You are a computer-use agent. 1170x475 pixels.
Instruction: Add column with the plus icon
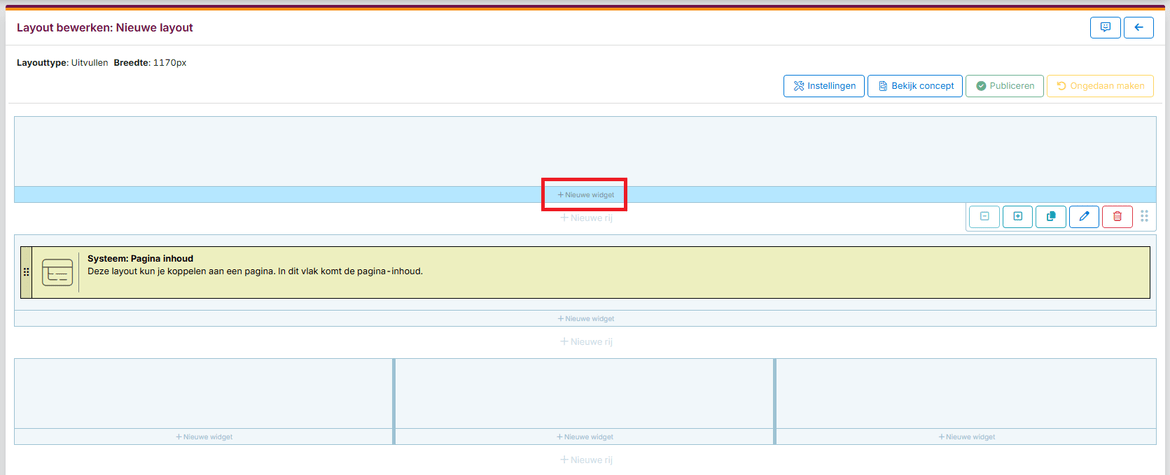pos(1017,216)
